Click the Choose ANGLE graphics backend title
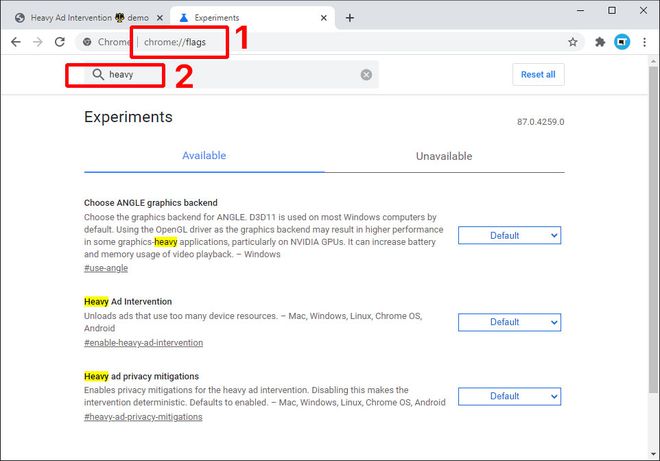Screen dimensions: 660x461 [x=151, y=203]
